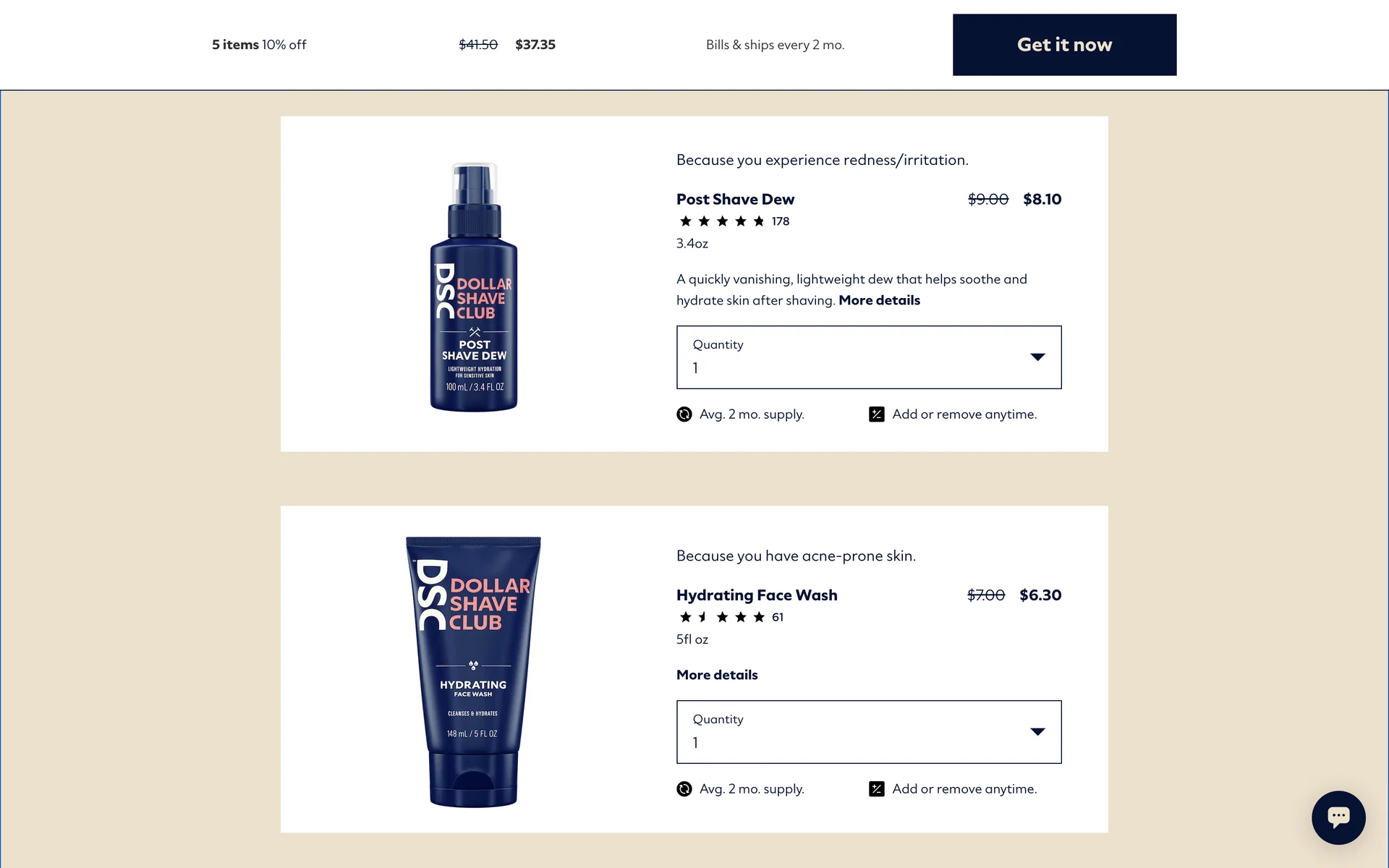Click the Hydrating Face Wash star rating
1389x868 pixels.
pyautogui.click(x=722, y=617)
